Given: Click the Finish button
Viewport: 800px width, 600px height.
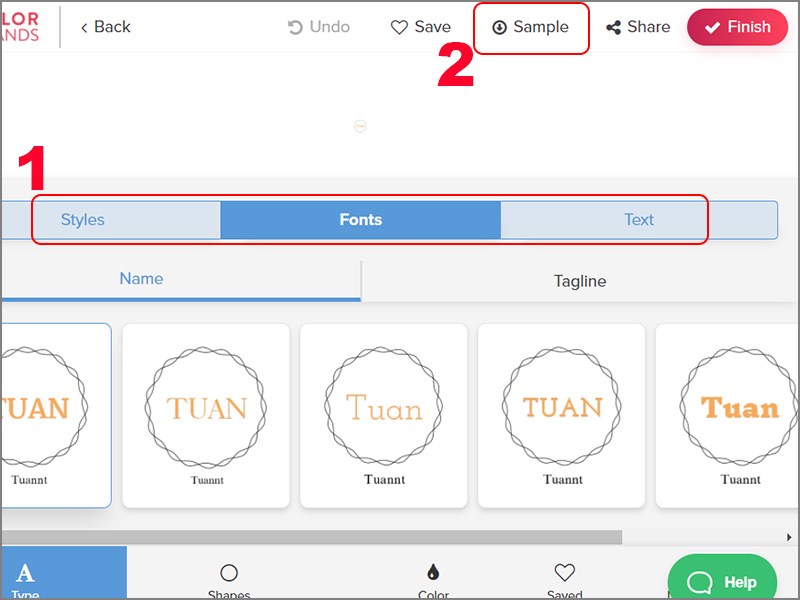Looking at the screenshot, I should click(737, 27).
